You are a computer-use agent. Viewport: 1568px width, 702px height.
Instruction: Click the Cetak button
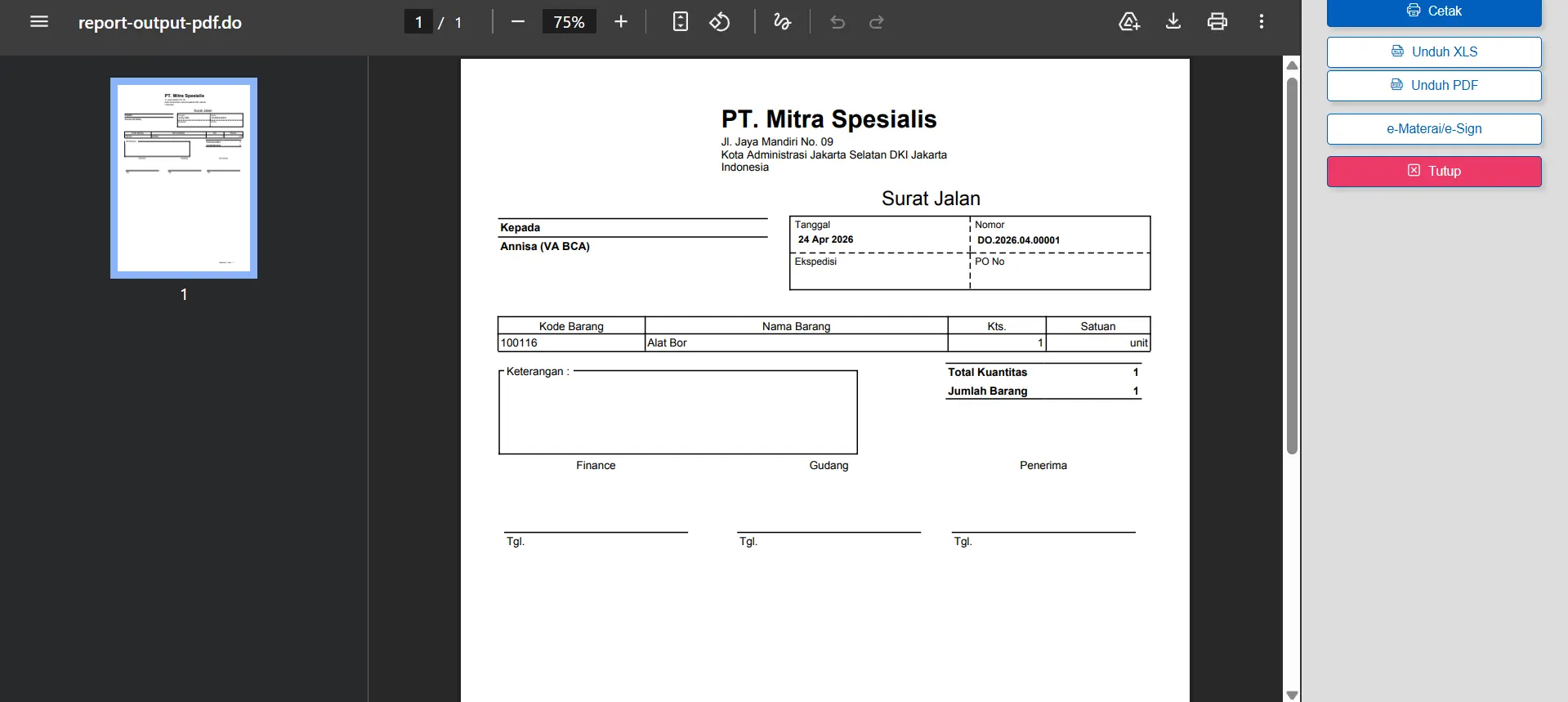tap(1434, 12)
